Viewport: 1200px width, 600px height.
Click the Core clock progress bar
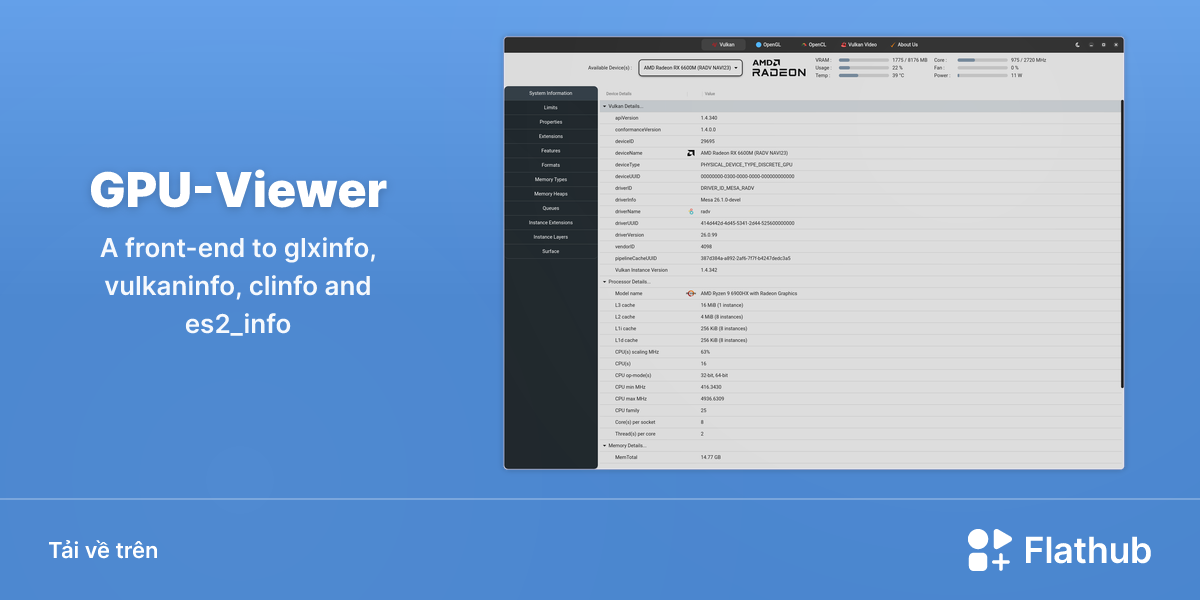(982, 60)
